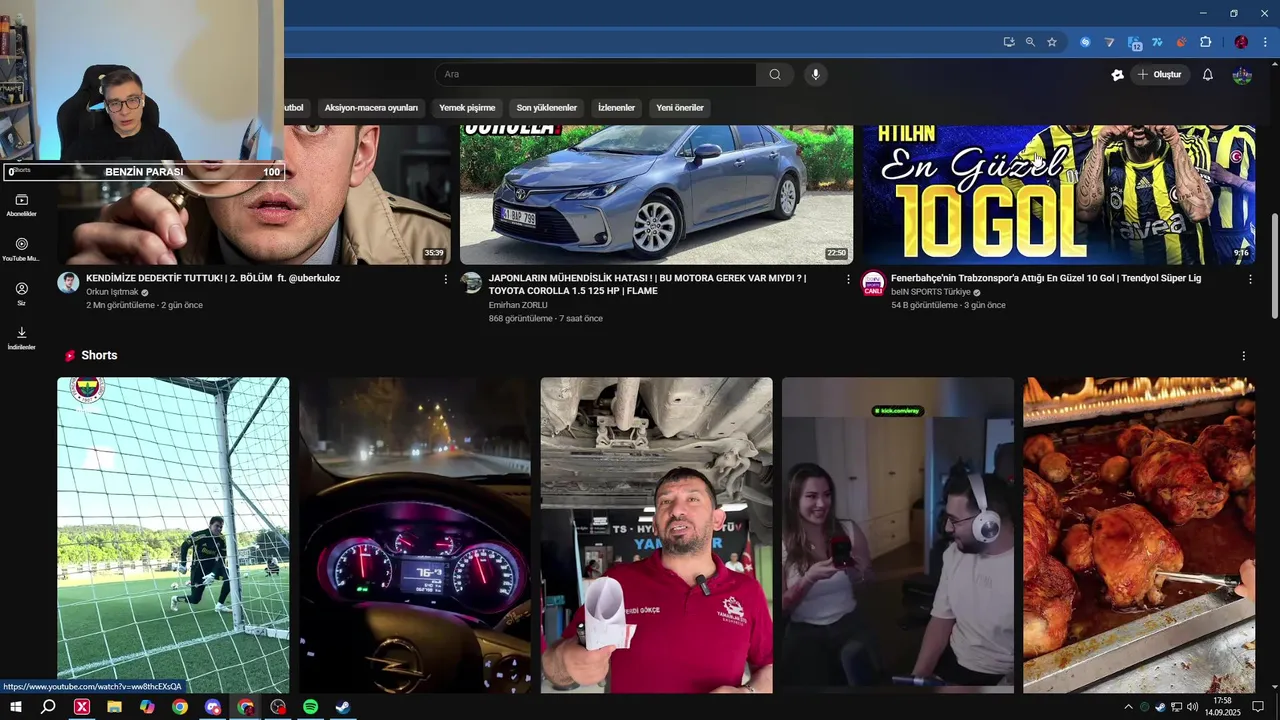Open the Siz page in sidebar
Viewport: 1280px width, 720px height.
click(x=22, y=293)
